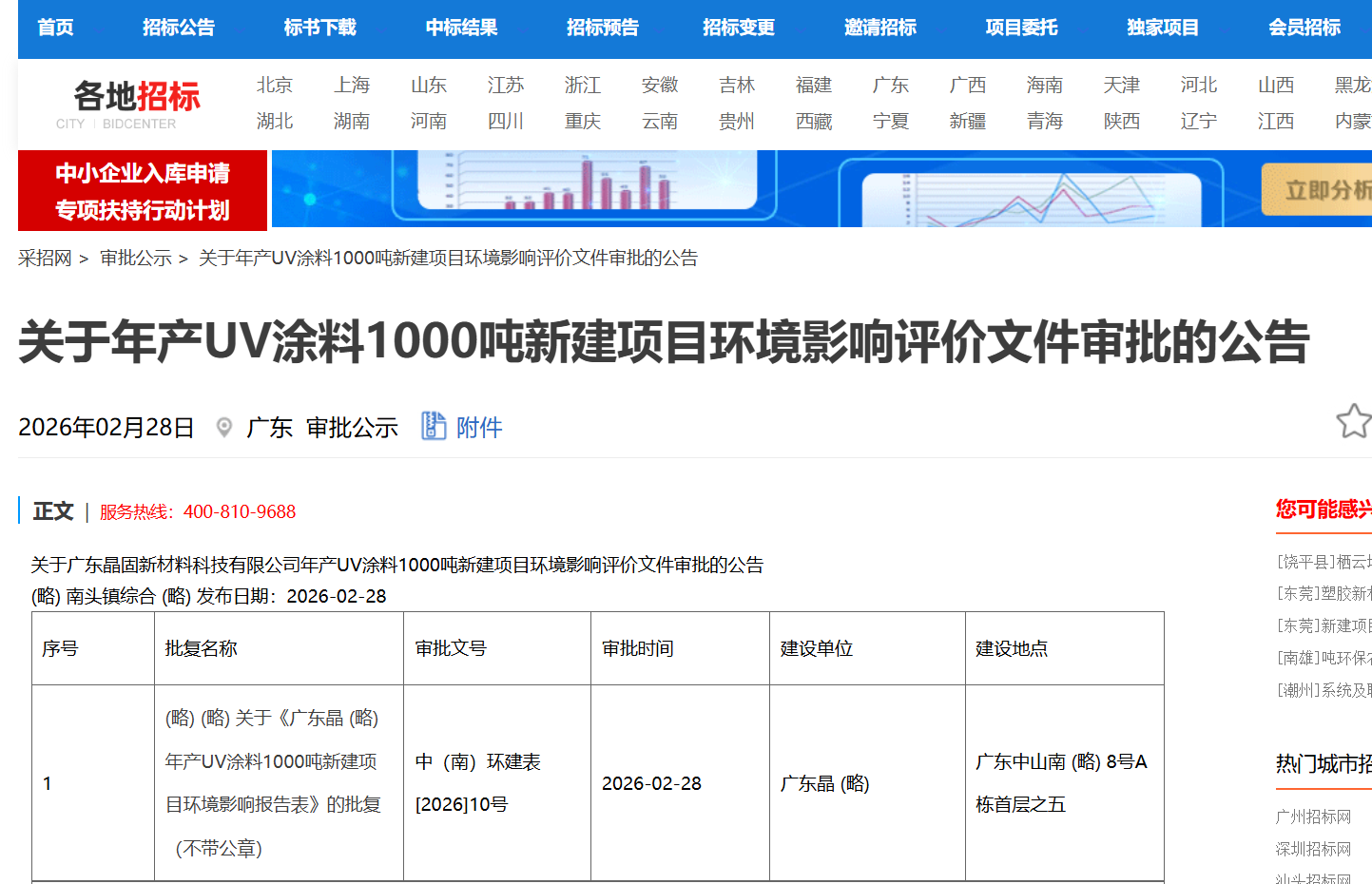Image resolution: width=1372 pixels, height=884 pixels.
Task: Click the location pin icon
Action: pyautogui.click(x=224, y=428)
